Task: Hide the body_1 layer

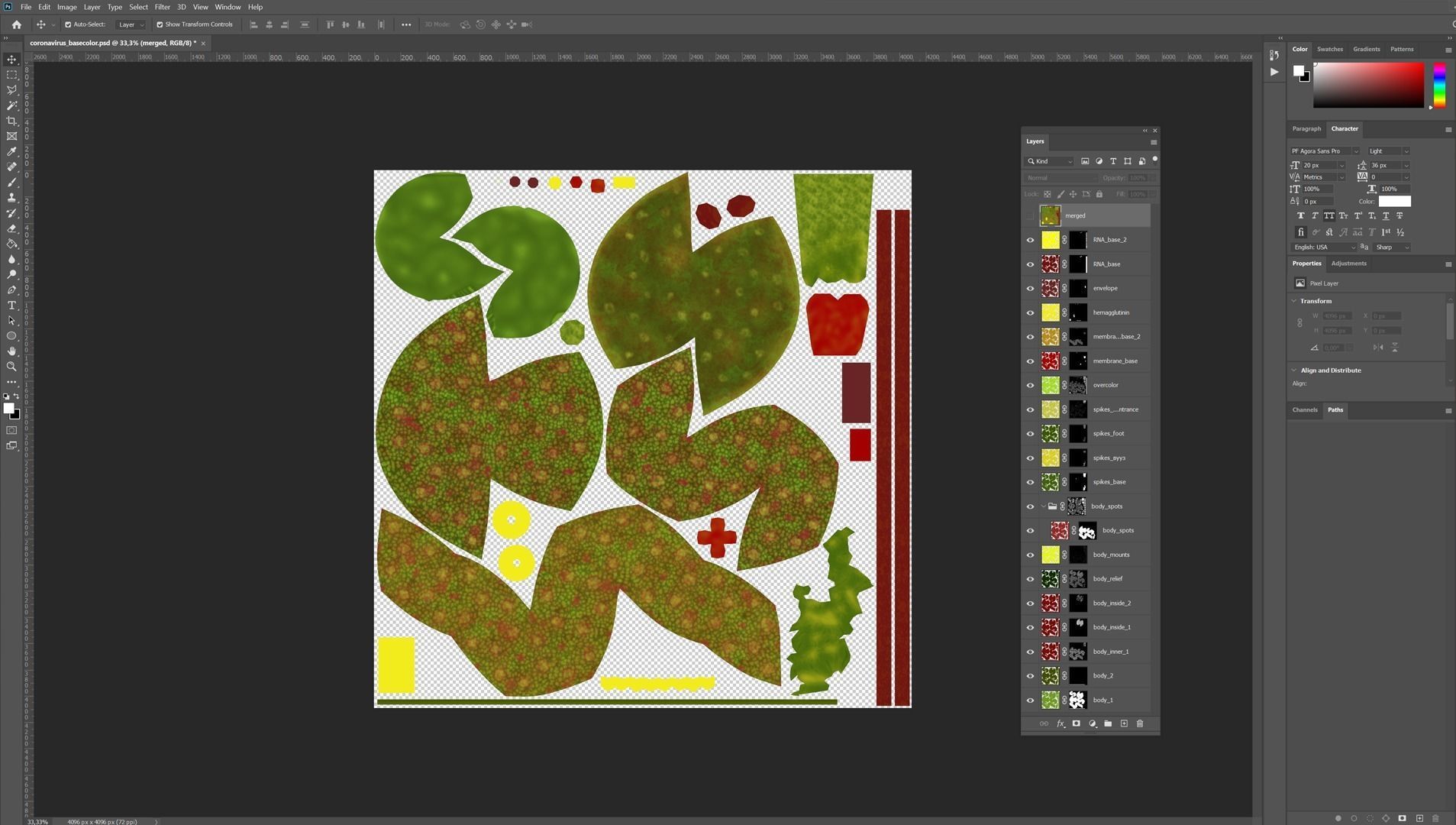Action: [1030, 700]
